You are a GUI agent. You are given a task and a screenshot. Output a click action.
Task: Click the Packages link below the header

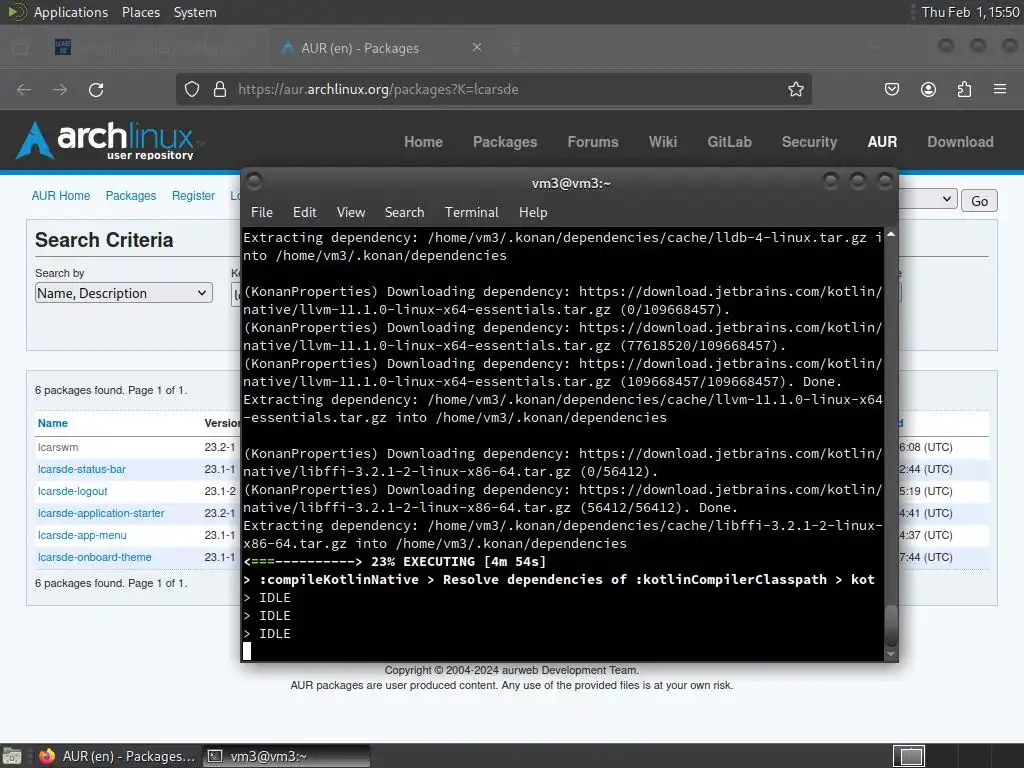[131, 195]
